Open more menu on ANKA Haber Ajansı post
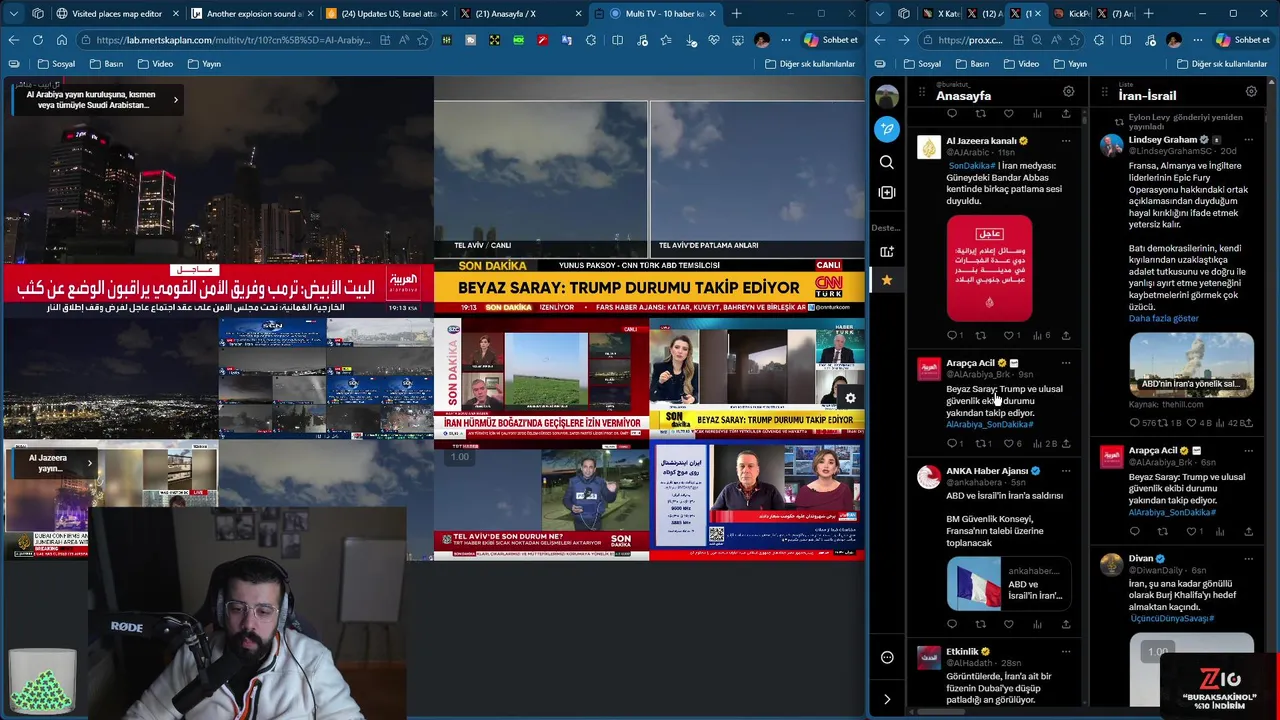 pos(1066,471)
